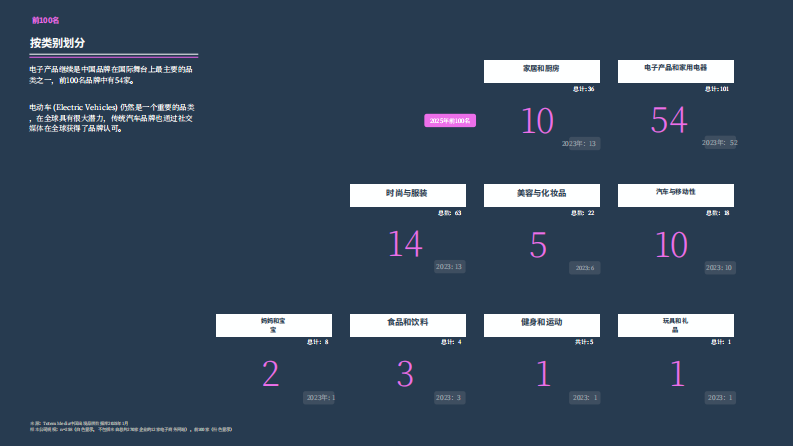Click the pink 前100名 label
Viewport: 793px width, 446px height.
pyautogui.click(x=46, y=20)
